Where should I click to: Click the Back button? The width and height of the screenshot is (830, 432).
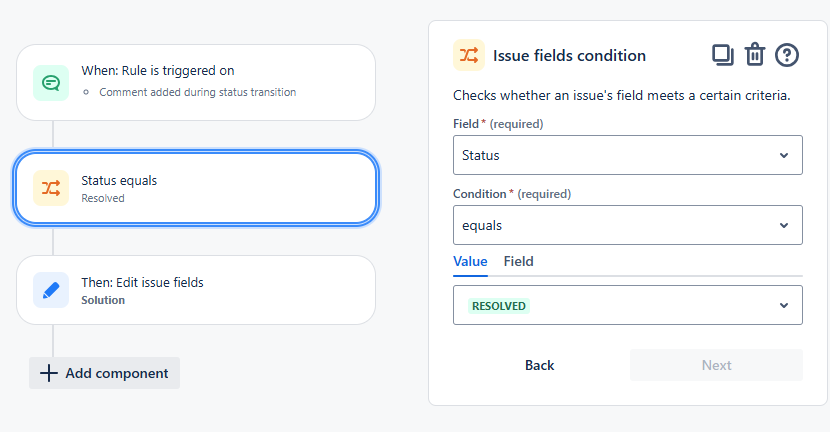point(539,365)
